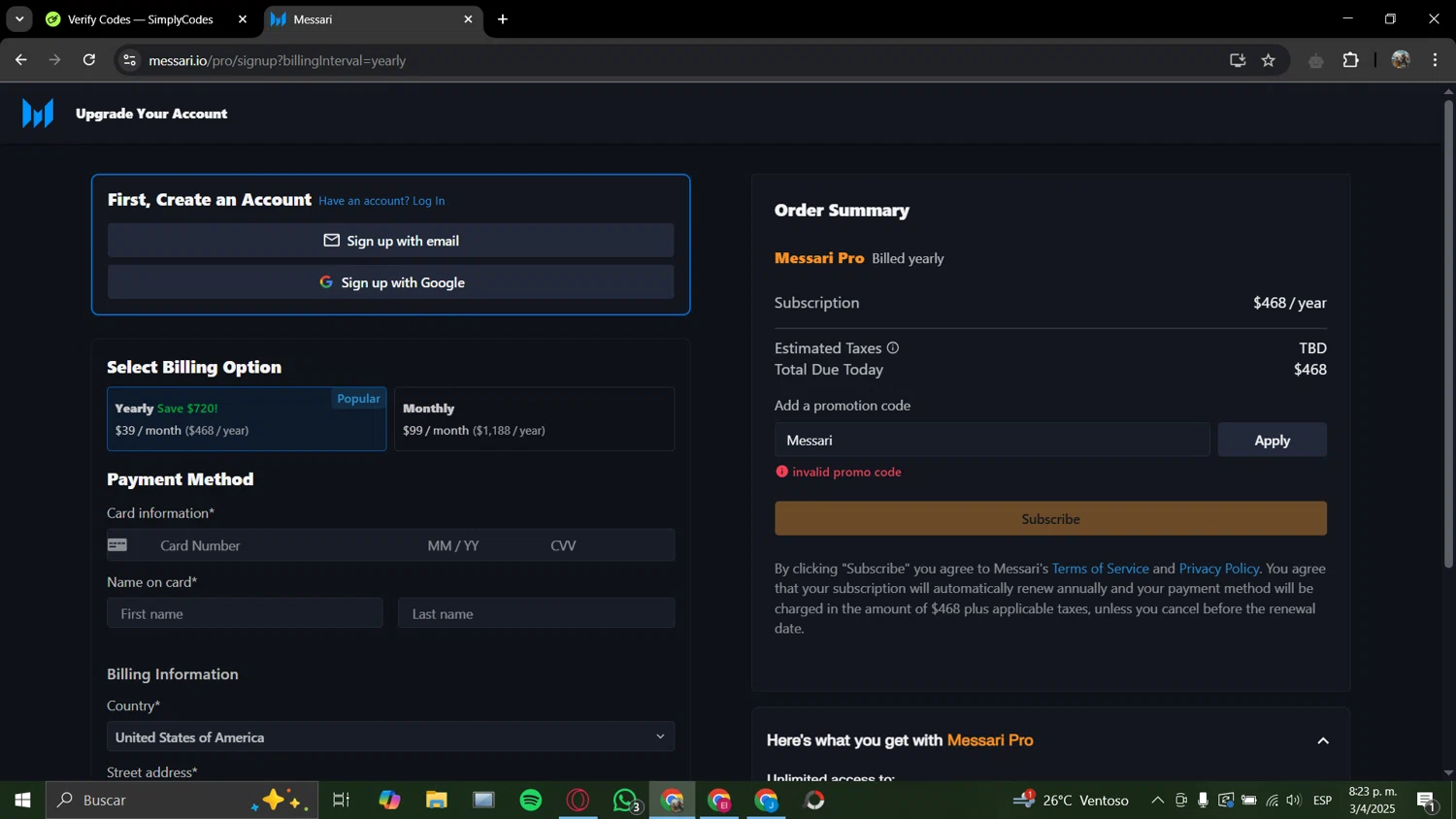Viewport: 1456px width, 819px height.
Task: Bookmark this page with the star icon
Action: point(1268,60)
